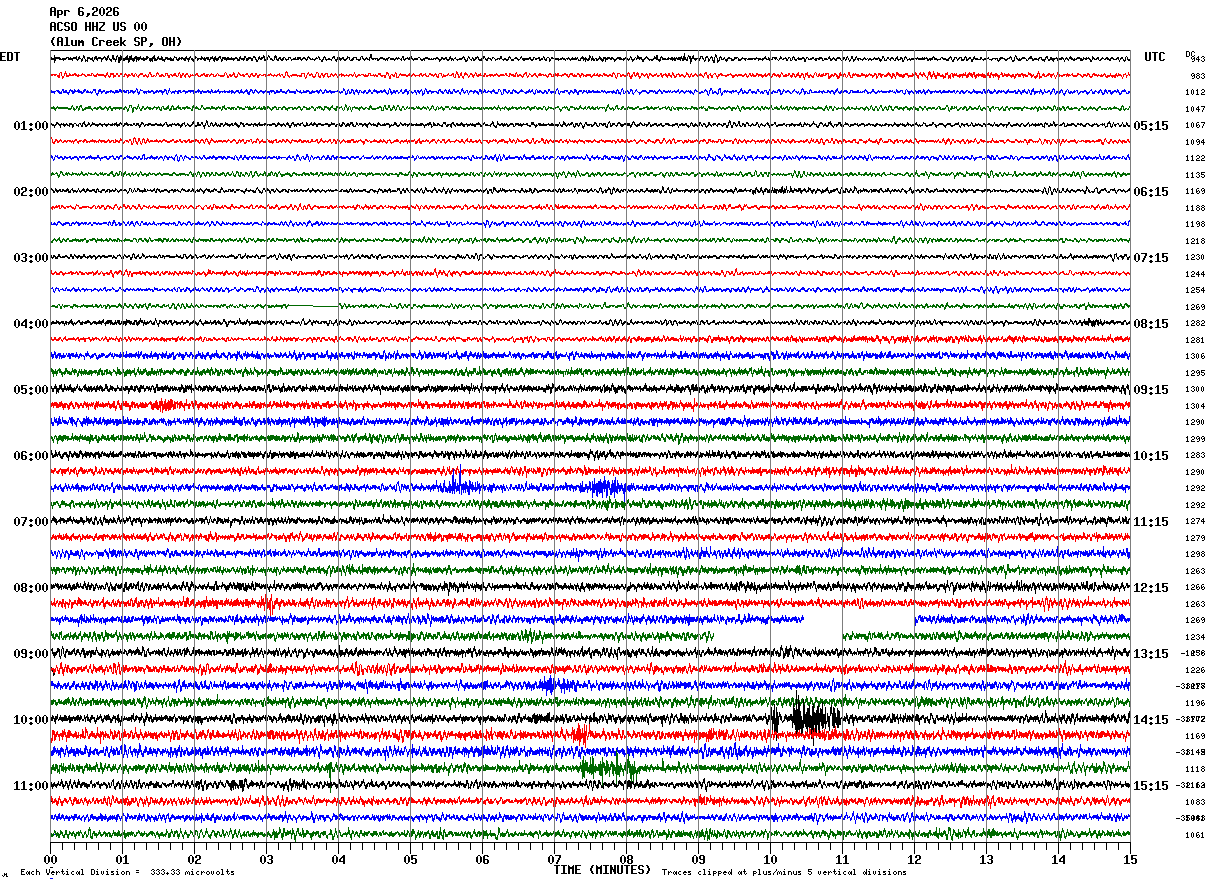This screenshot has width=1210, height=886.
Task: Click the DC offset value '1300'
Action: [x=1196, y=390]
